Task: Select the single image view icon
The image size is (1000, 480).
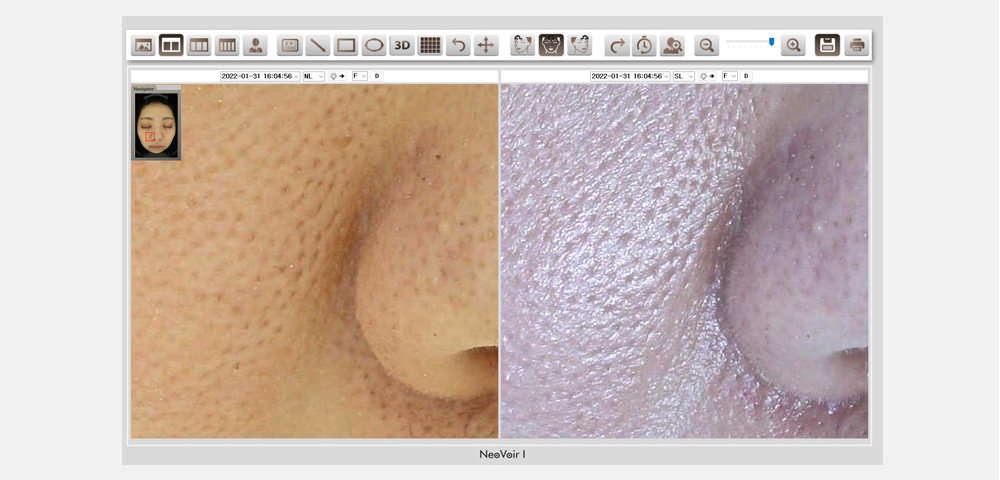Action: pyautogui.click(x=143, y=45)
